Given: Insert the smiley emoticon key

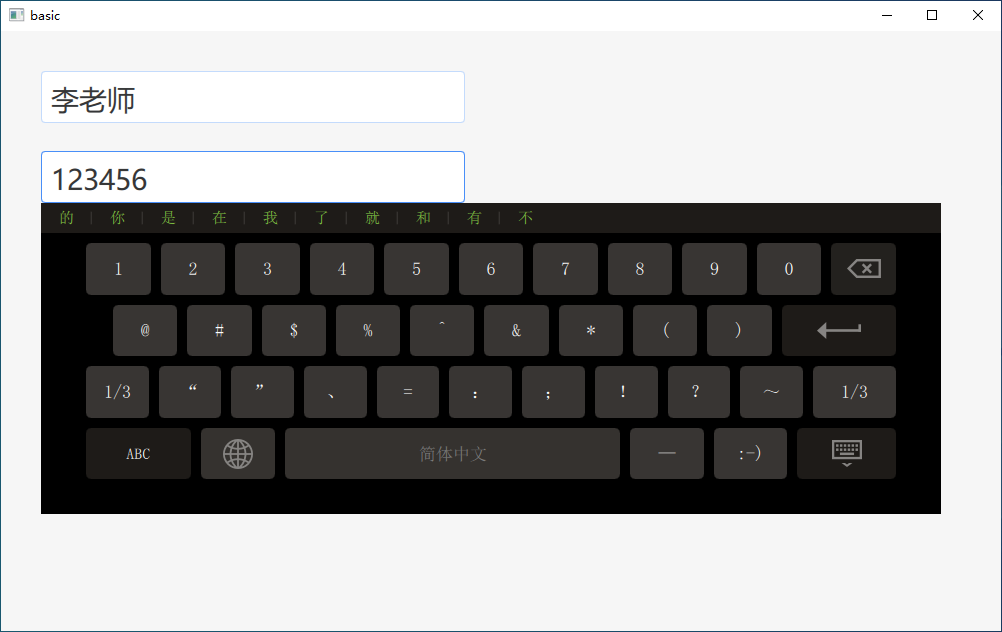Looking at the screenshot, I should pyautogui.click(x=750, y=454).
